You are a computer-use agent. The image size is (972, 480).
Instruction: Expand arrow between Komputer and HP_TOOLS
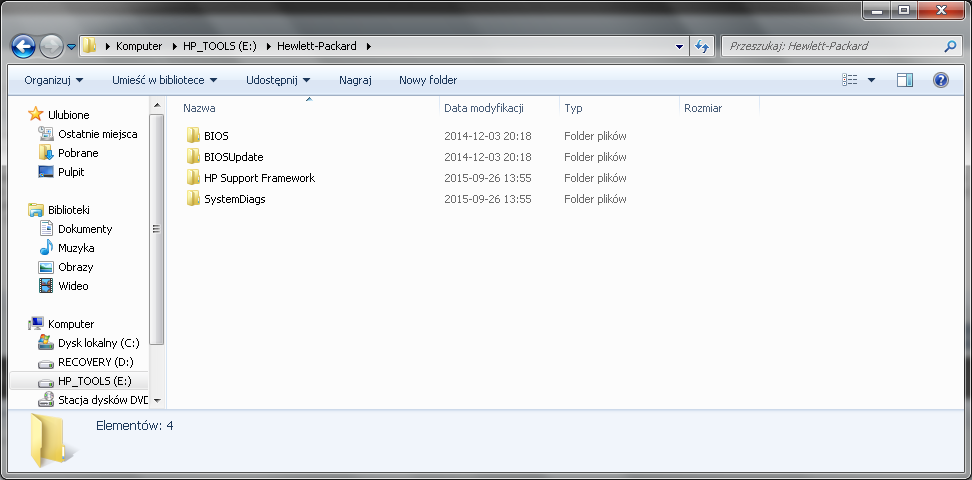tap(173, 46)
